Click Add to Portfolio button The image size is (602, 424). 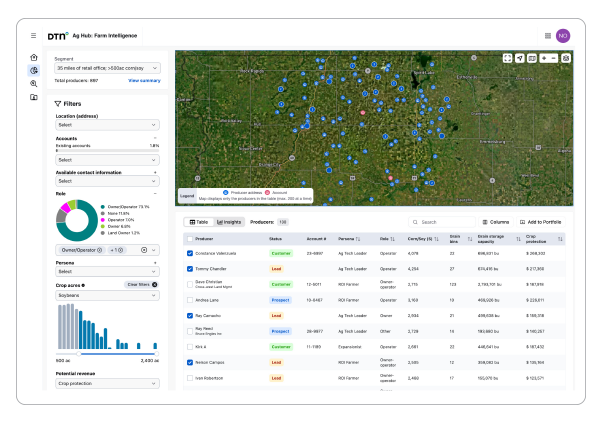point(541,222)
